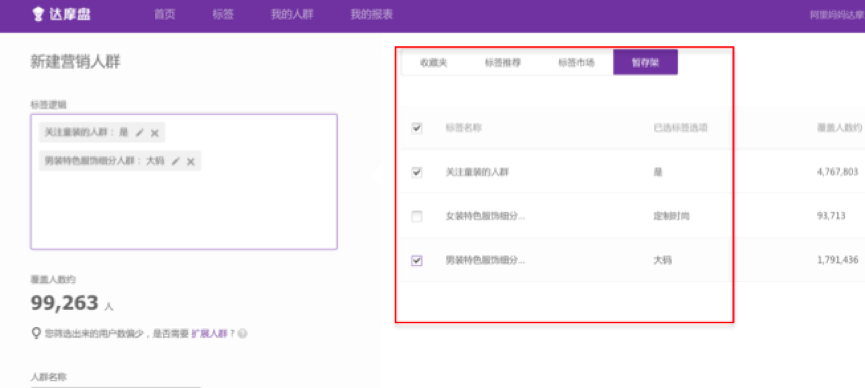Remove the 关注童装的人群 tag with X
The width and height of the screenshot is (865, 388).
coord(154,132)
